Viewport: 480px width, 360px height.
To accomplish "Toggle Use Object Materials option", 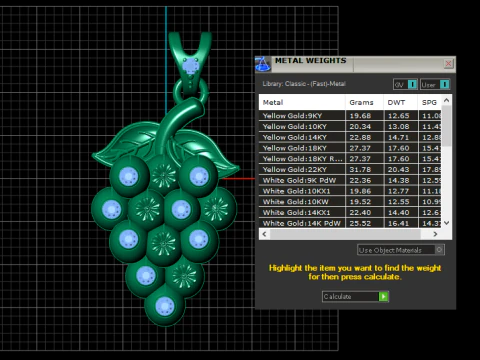I will [401, 250].
